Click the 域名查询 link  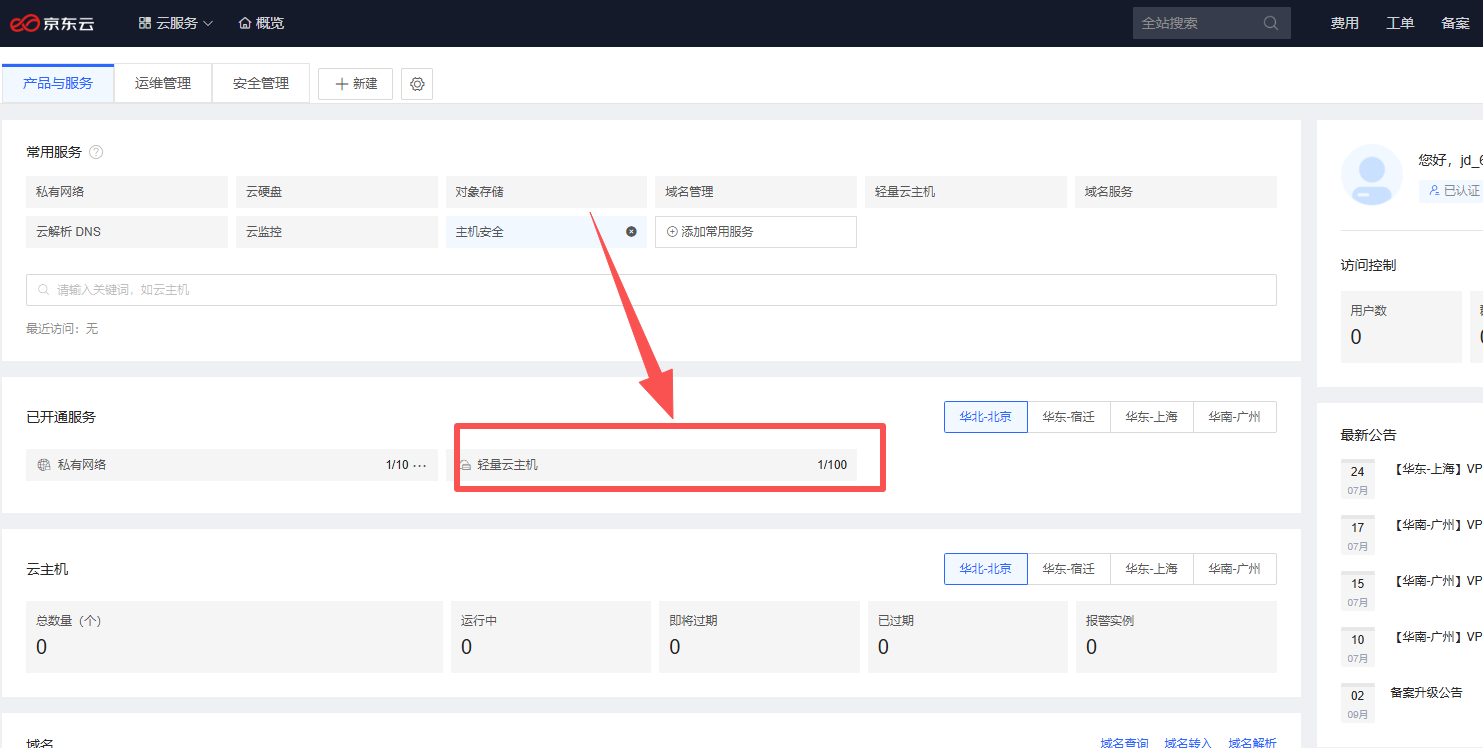coord(1124,742)
